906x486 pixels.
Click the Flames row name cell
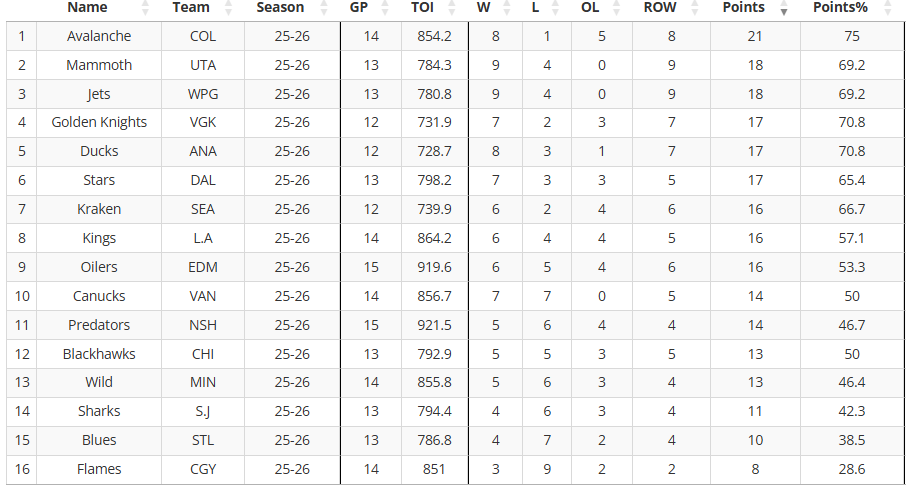click(x=99, y=469)
